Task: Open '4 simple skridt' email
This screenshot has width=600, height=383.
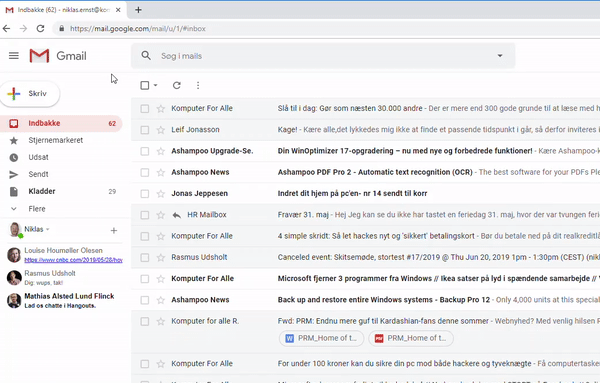Action: [365, 236]
